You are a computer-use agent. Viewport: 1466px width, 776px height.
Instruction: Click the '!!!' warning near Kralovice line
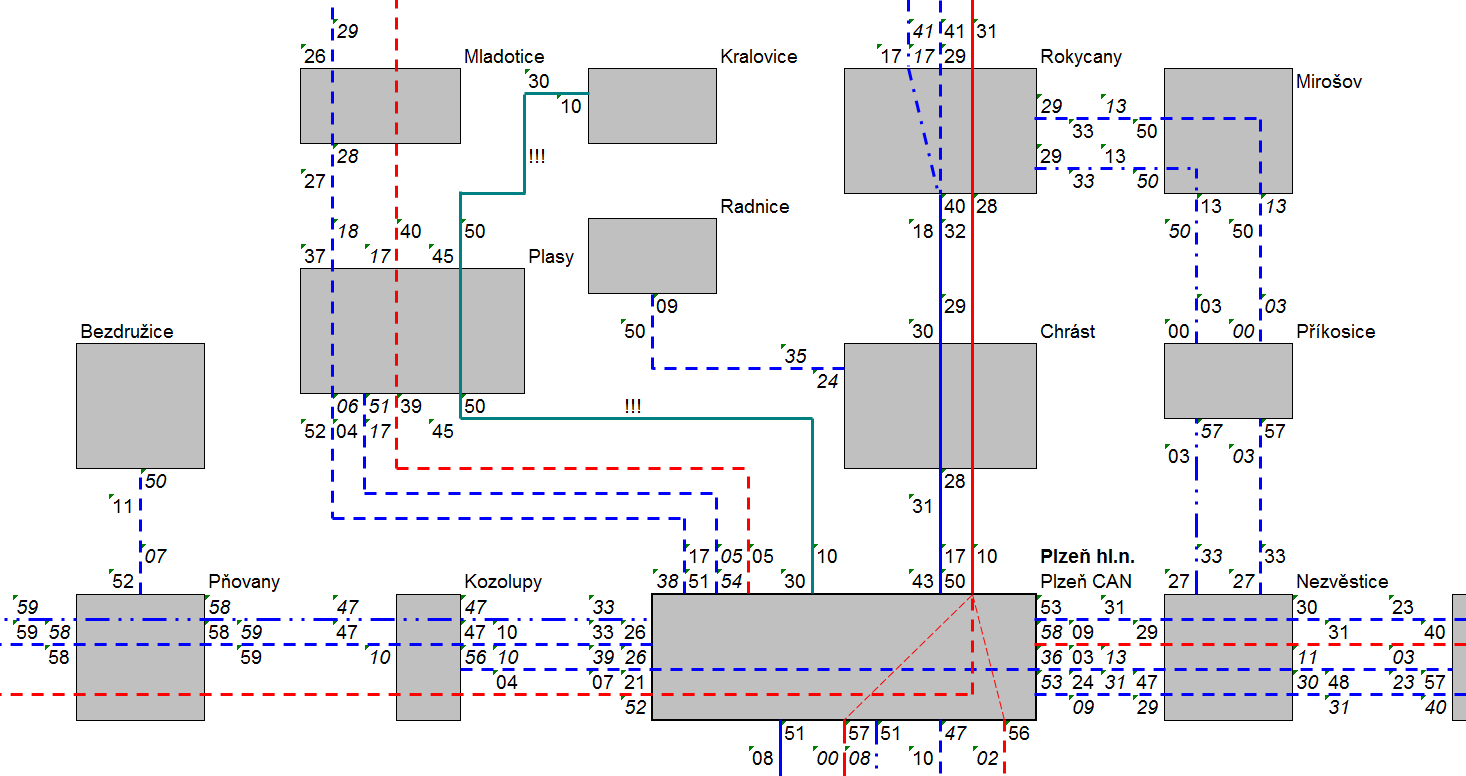(537, 157)
